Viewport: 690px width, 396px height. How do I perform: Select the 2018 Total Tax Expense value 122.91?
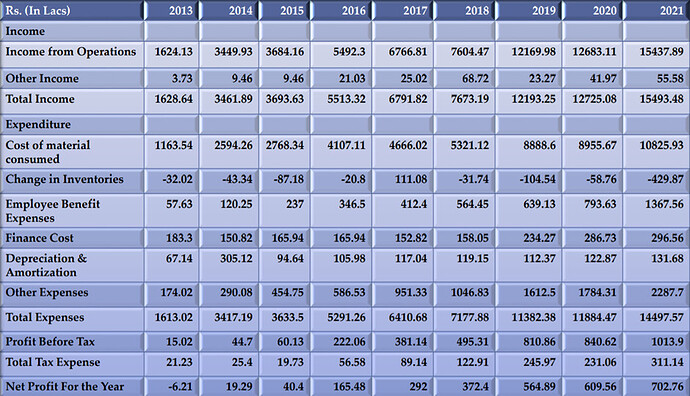point(472,362)
